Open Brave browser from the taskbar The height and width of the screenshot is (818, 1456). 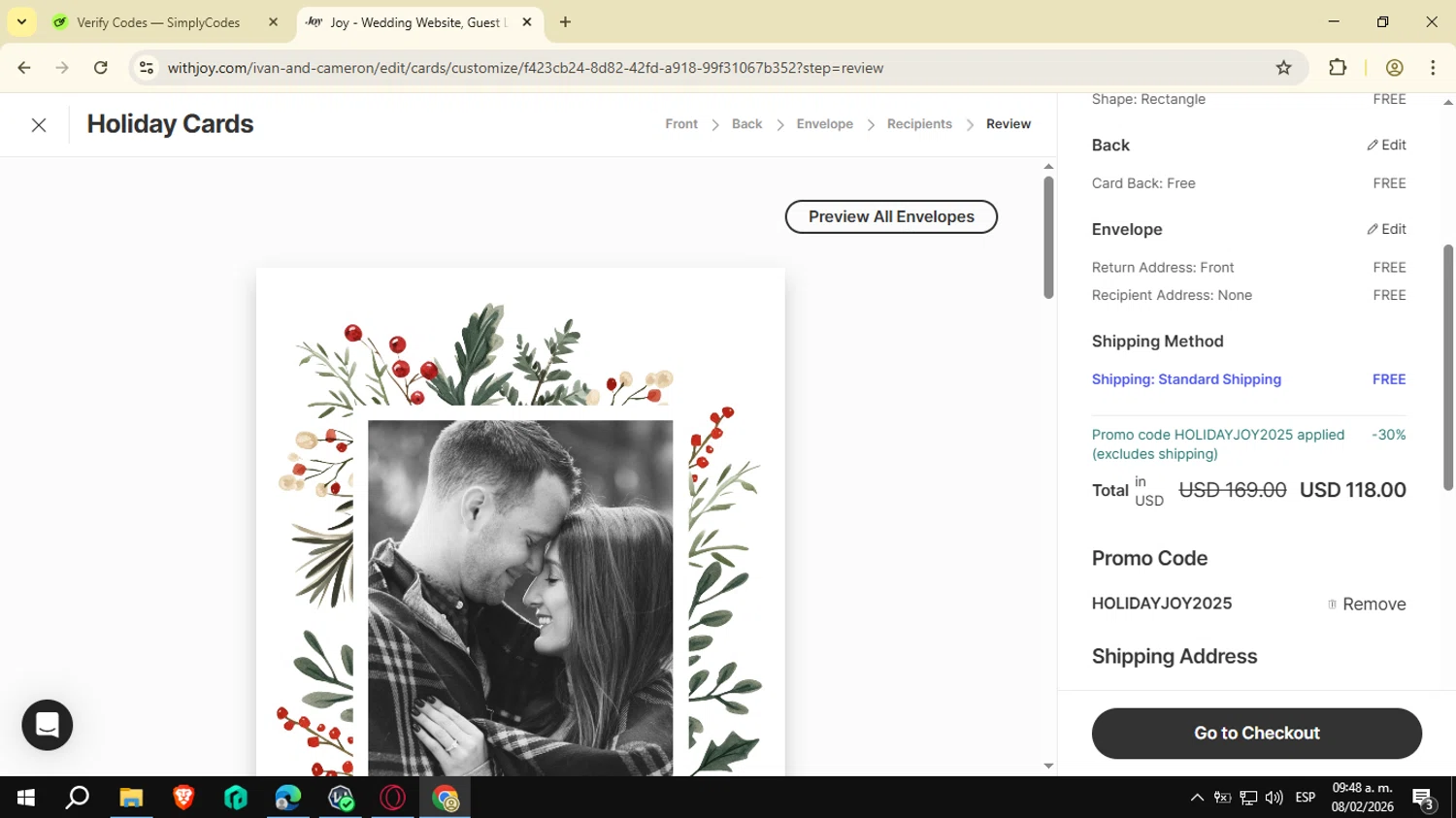click(x=183, y=798)
